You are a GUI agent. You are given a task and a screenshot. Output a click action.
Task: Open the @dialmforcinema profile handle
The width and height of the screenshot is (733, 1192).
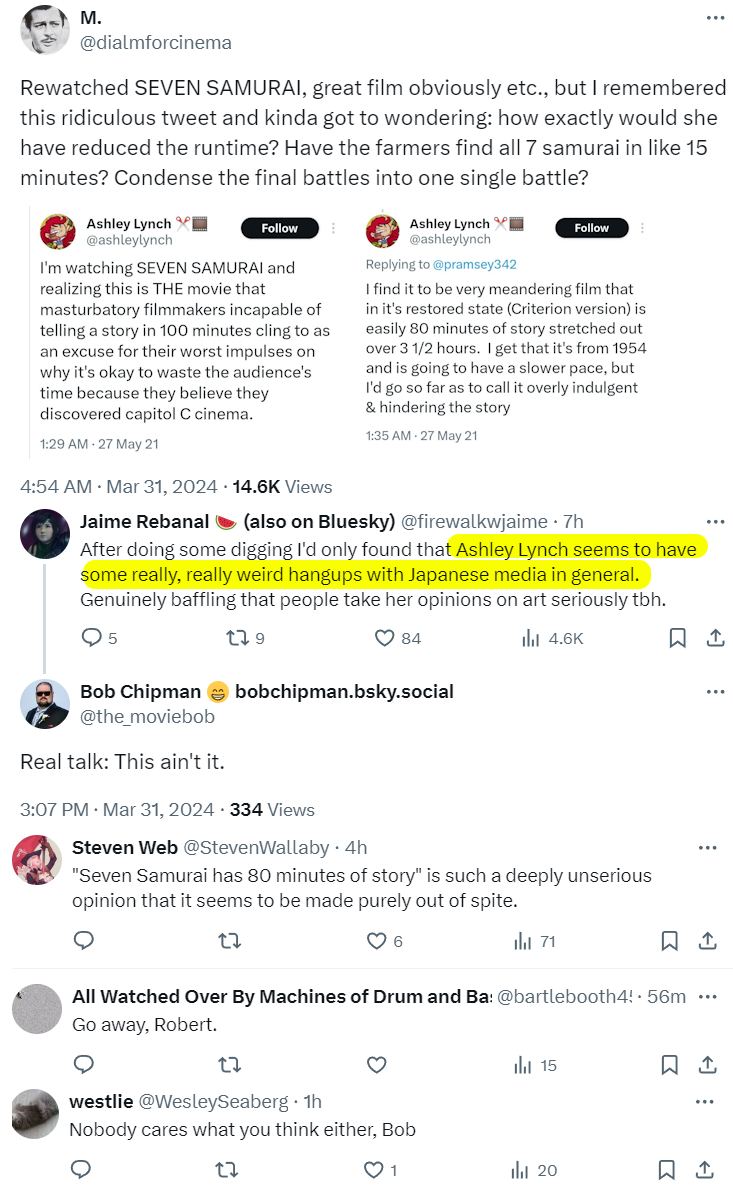pos(155,42)
